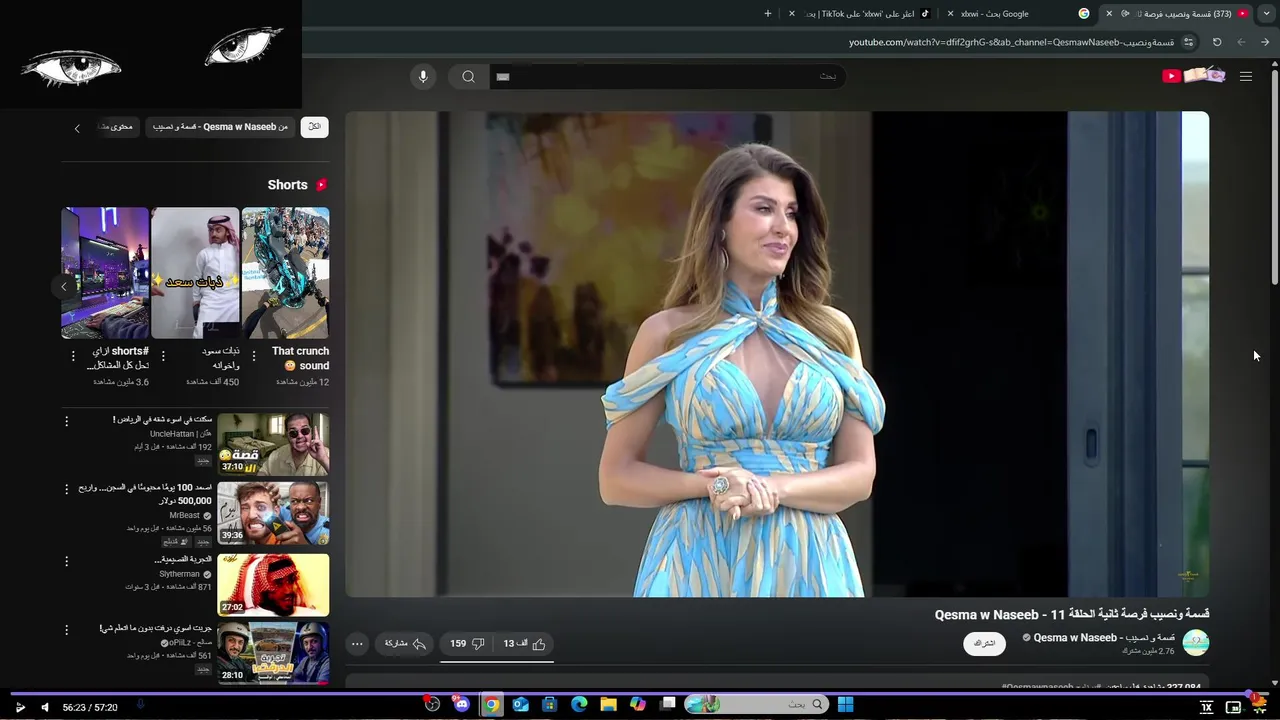Open options menu for the UncleHattan video
The height and width of the screenshot is (720, 1280).
67,421
